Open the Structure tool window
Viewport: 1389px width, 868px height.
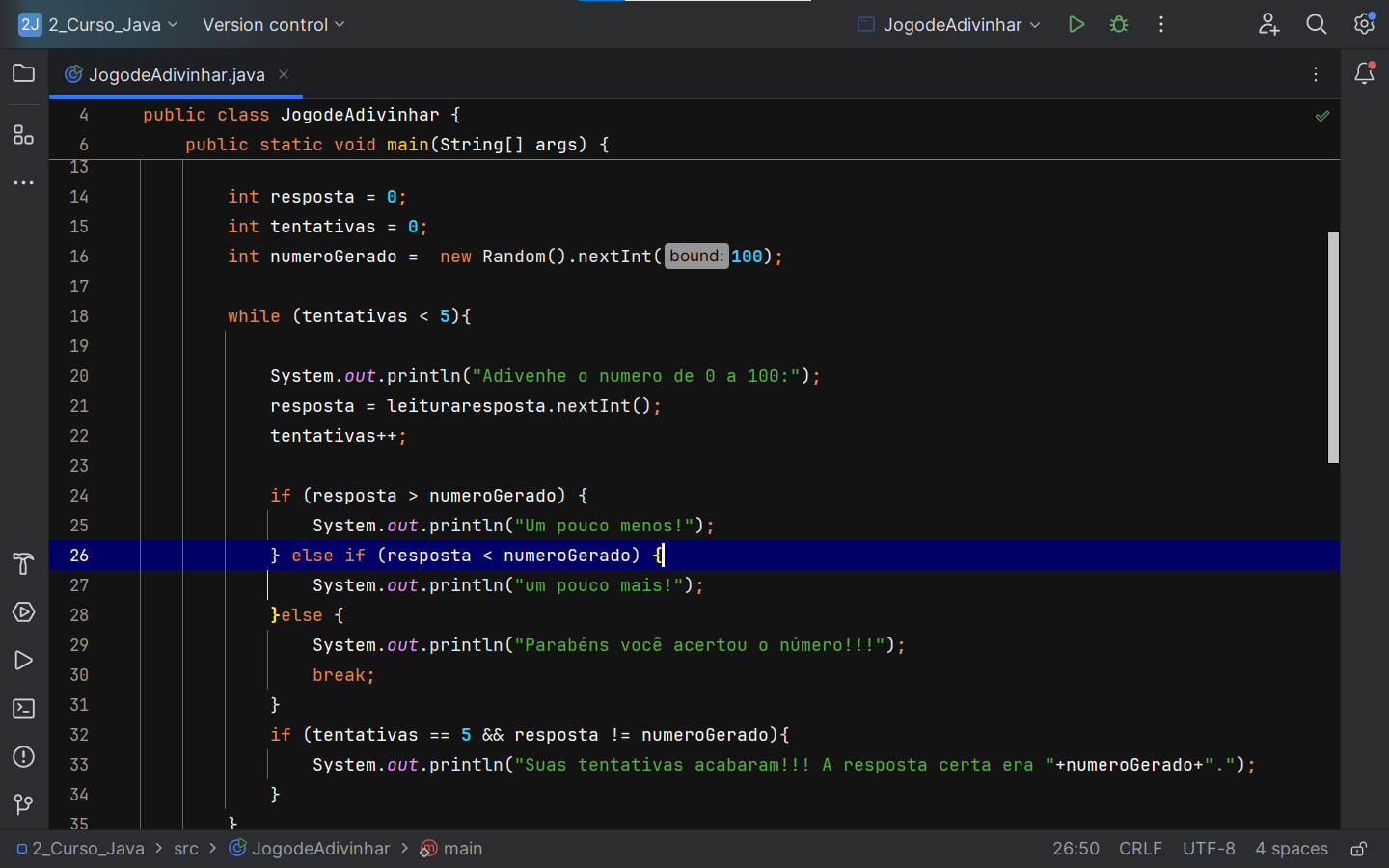pos(24,135)
